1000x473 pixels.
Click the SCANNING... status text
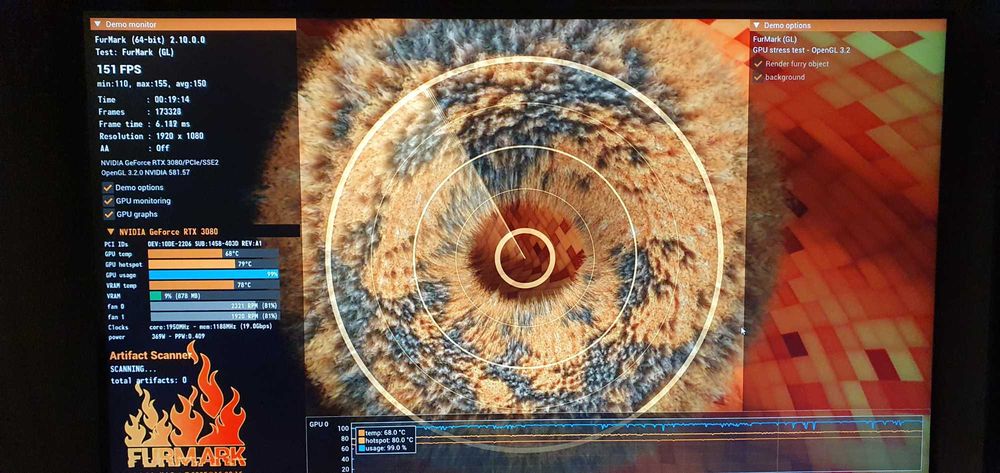tap(133, 369)
